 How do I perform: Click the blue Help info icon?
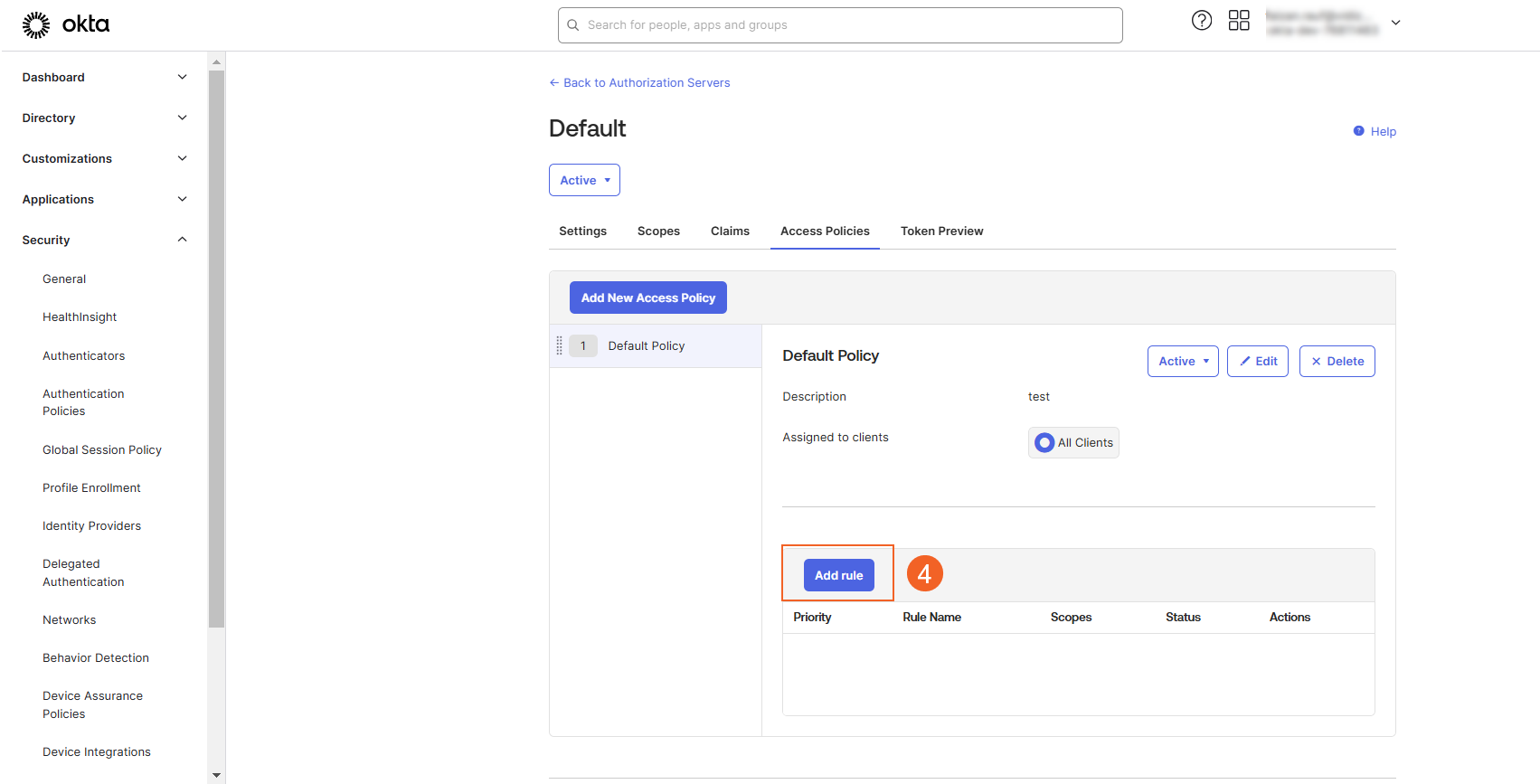(x=1358, y=131)
